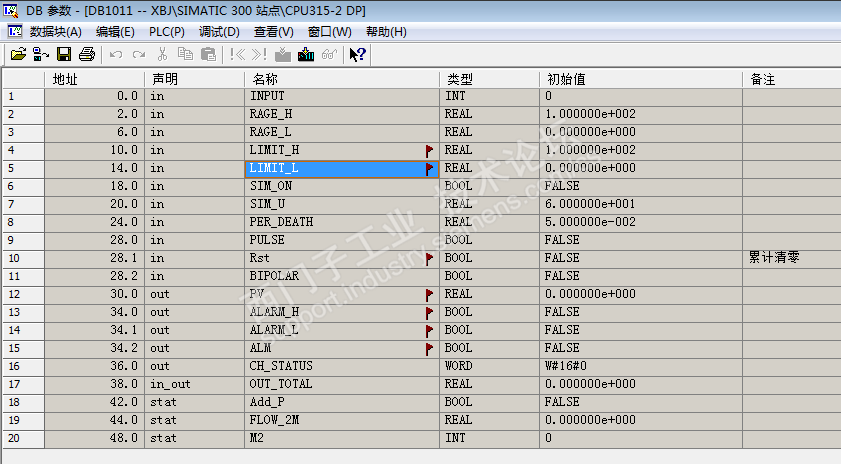Open the 调试(D) menu
Viewport: 841px width, 464px height.
[219, 32]
